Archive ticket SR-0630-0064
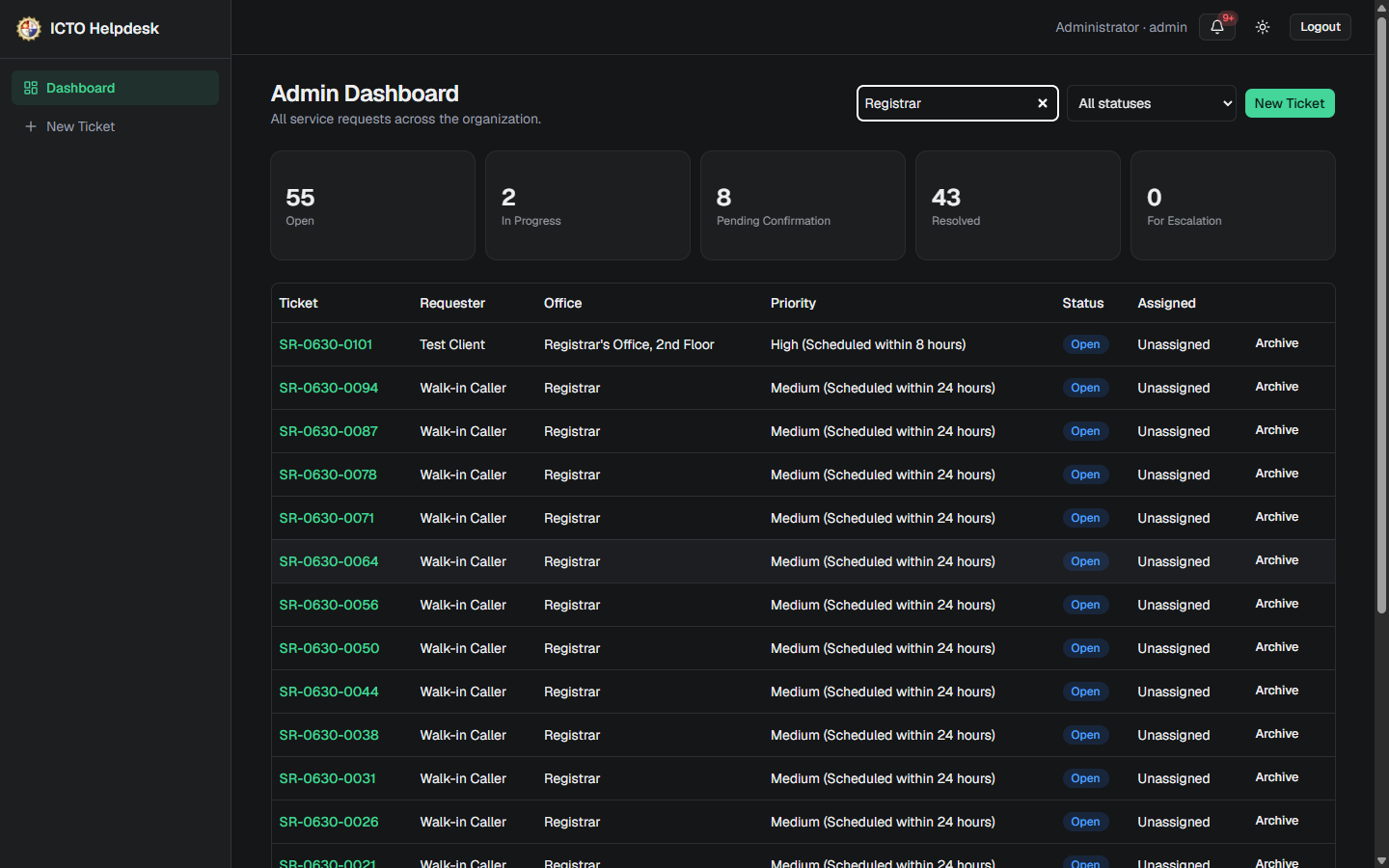1389x868 pixels. pos(1277,560)
